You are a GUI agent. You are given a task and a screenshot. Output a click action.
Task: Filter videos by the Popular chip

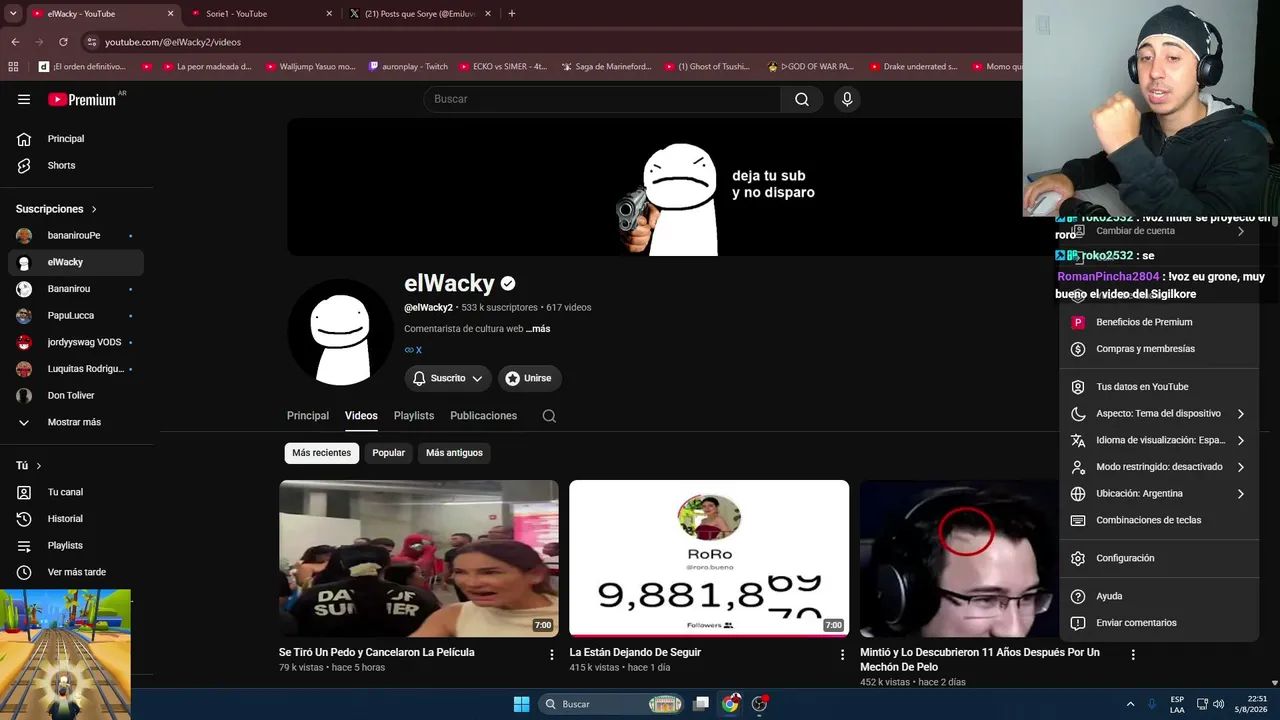click(x=388, y=453)
